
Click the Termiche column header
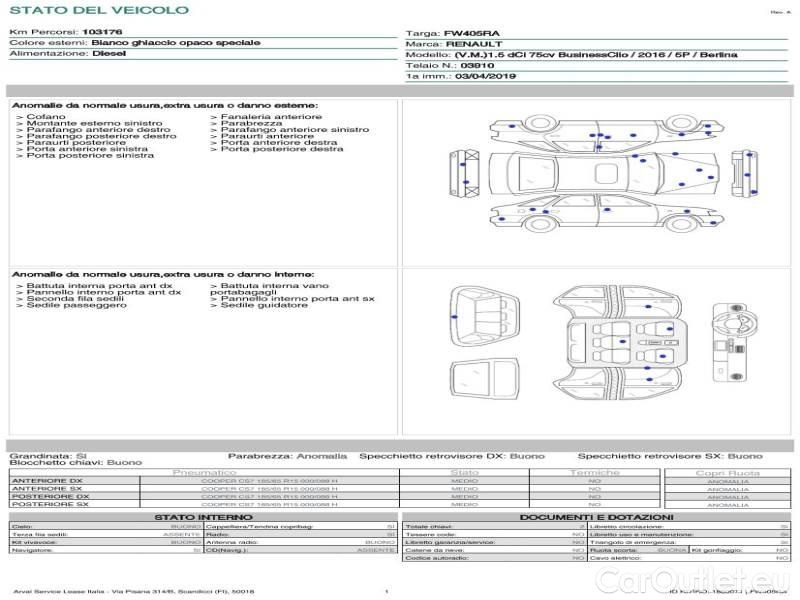[x=594, y=472]
